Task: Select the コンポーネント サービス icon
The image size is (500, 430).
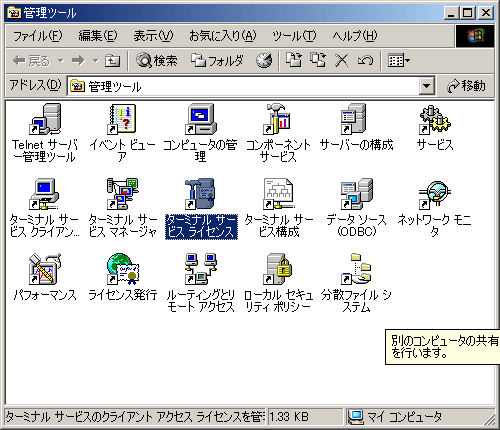Action: tap(278, 119)
